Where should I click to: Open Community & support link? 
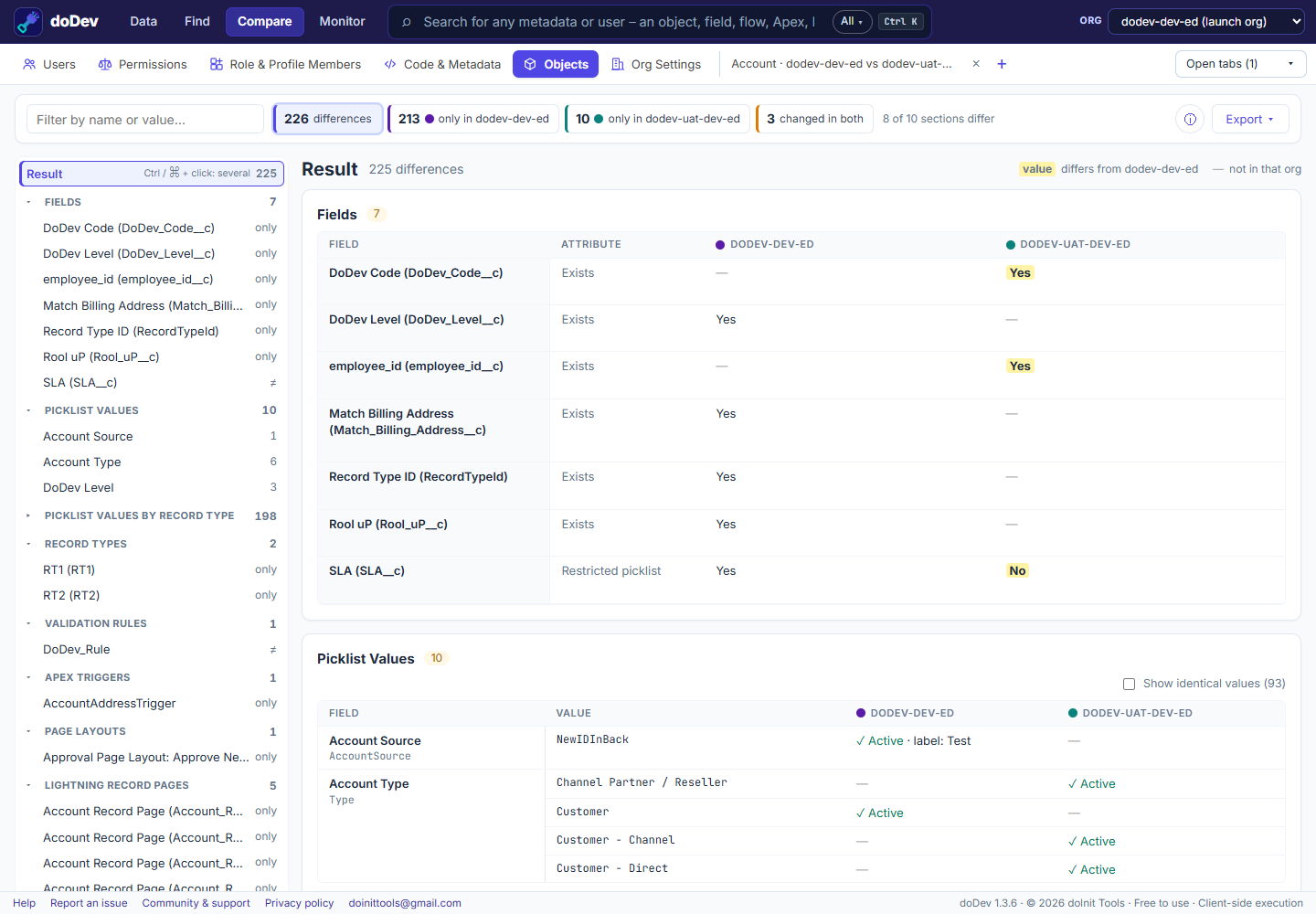click(196, 903)
